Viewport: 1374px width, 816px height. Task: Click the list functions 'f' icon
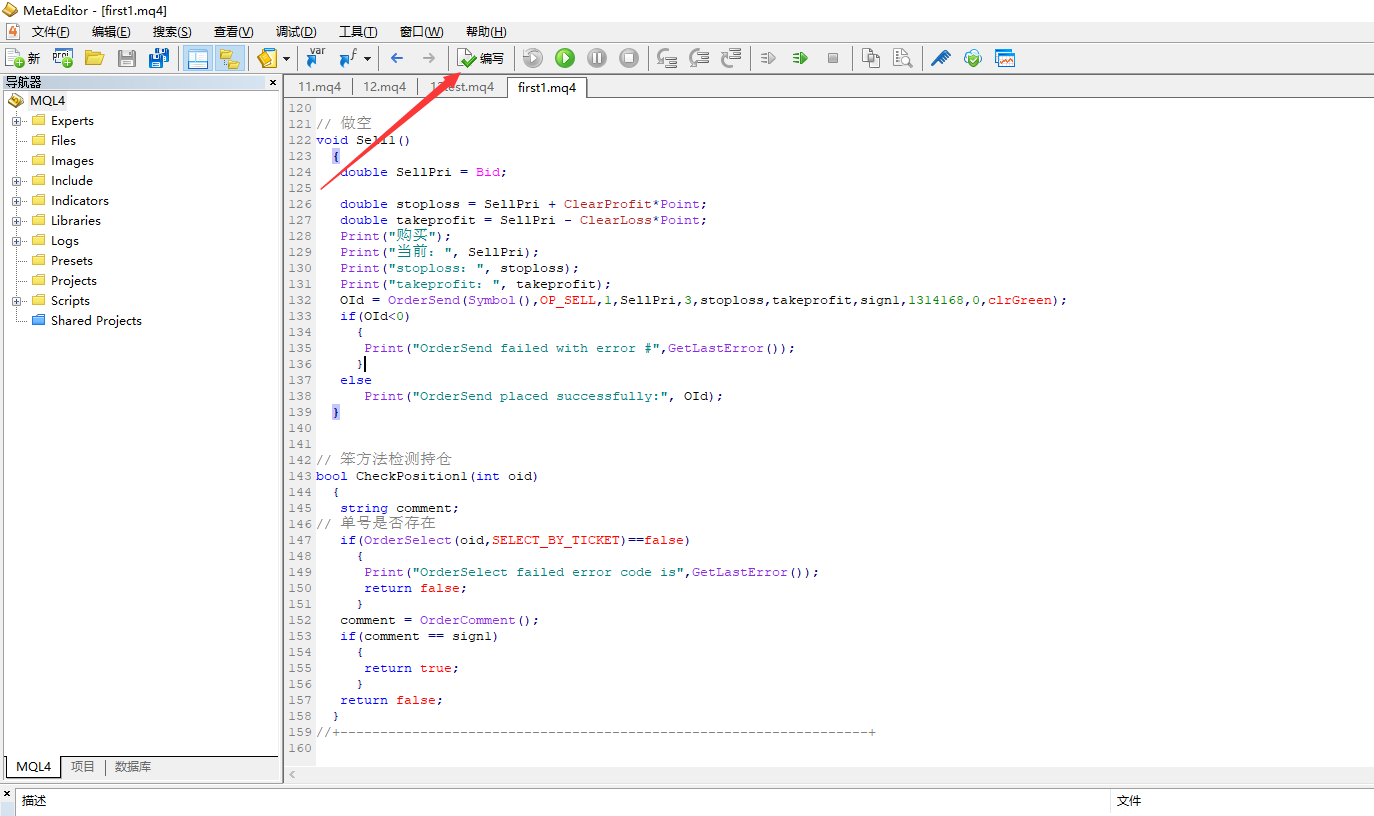[x=348, y=58]
